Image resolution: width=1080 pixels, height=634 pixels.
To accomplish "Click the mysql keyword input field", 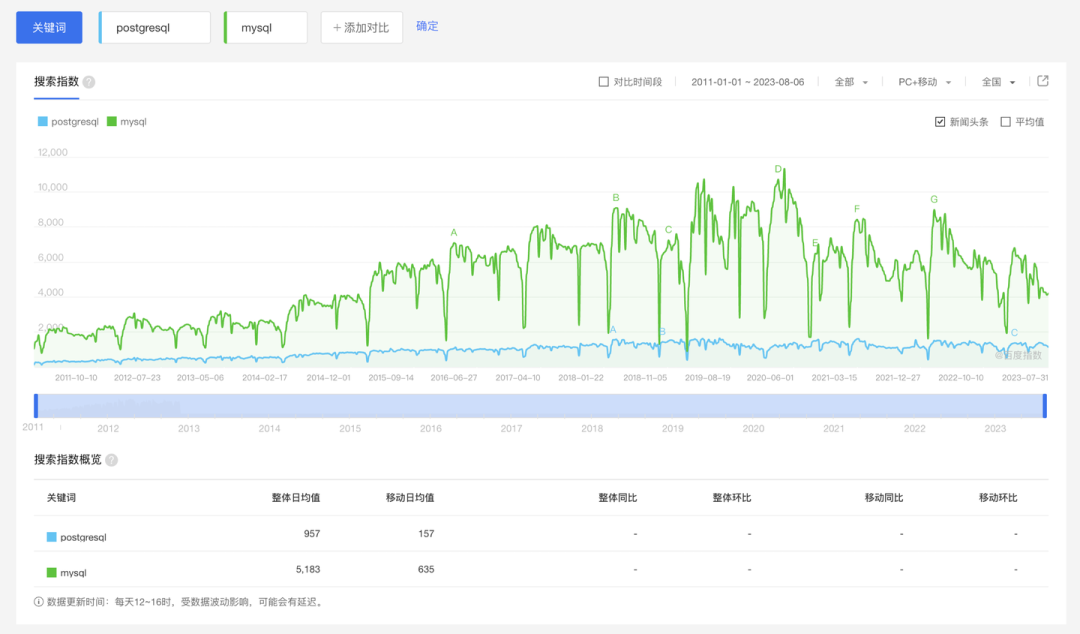I will 266,28.
